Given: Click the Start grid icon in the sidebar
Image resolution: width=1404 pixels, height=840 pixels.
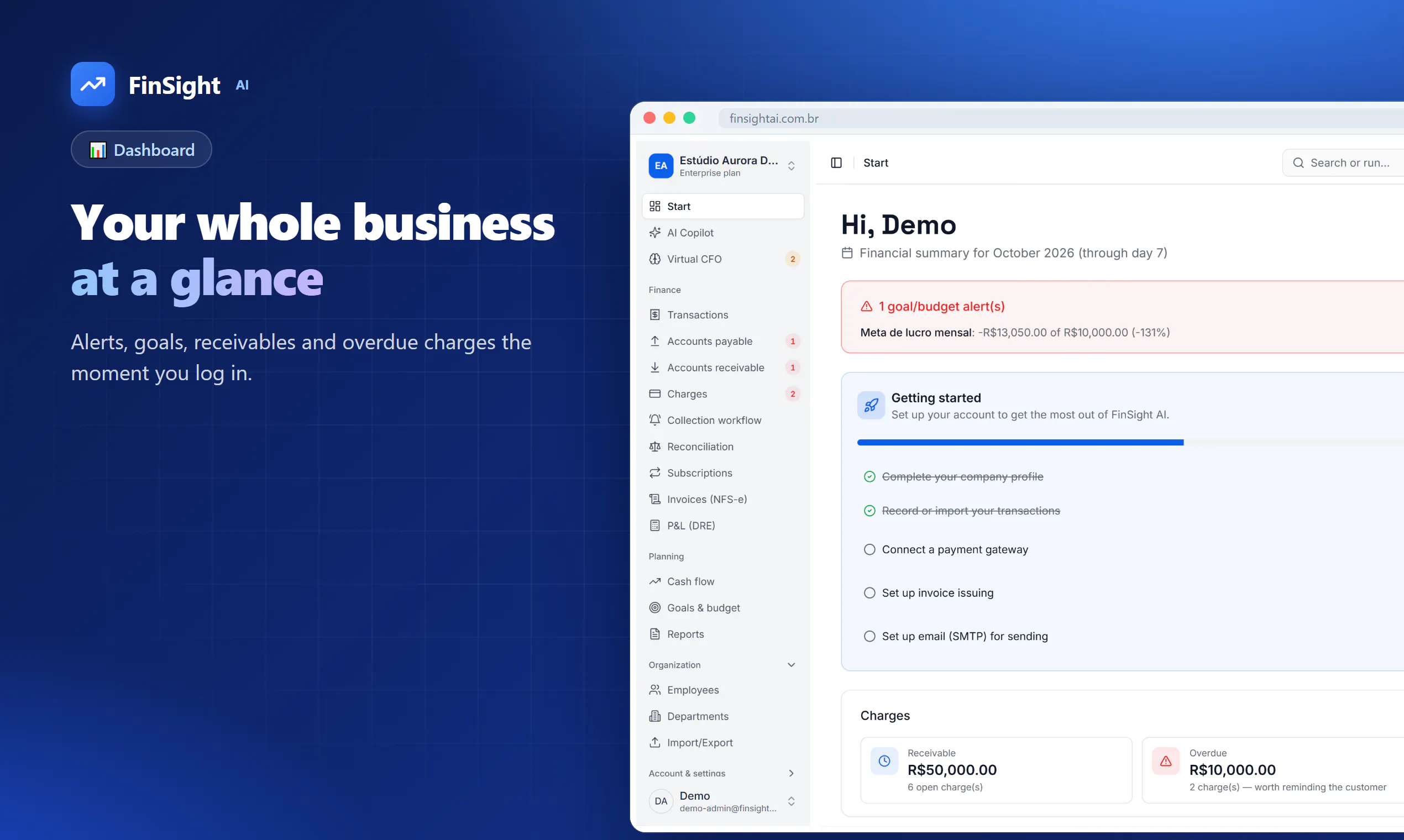Looking at the screenshot, I should click(x=655, y=206).
